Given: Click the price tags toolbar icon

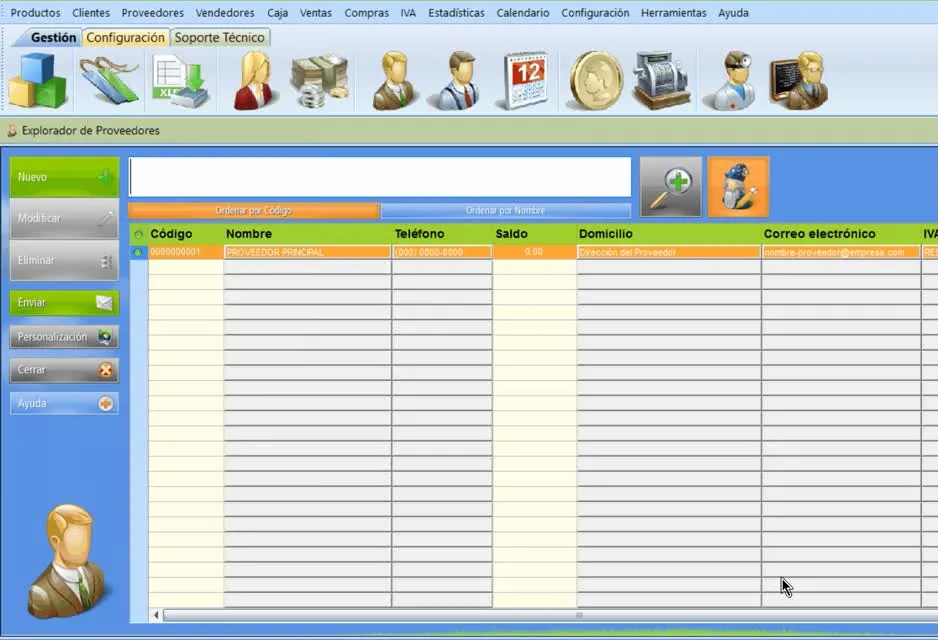Looking at the screenshot, I should click(110, 81).
